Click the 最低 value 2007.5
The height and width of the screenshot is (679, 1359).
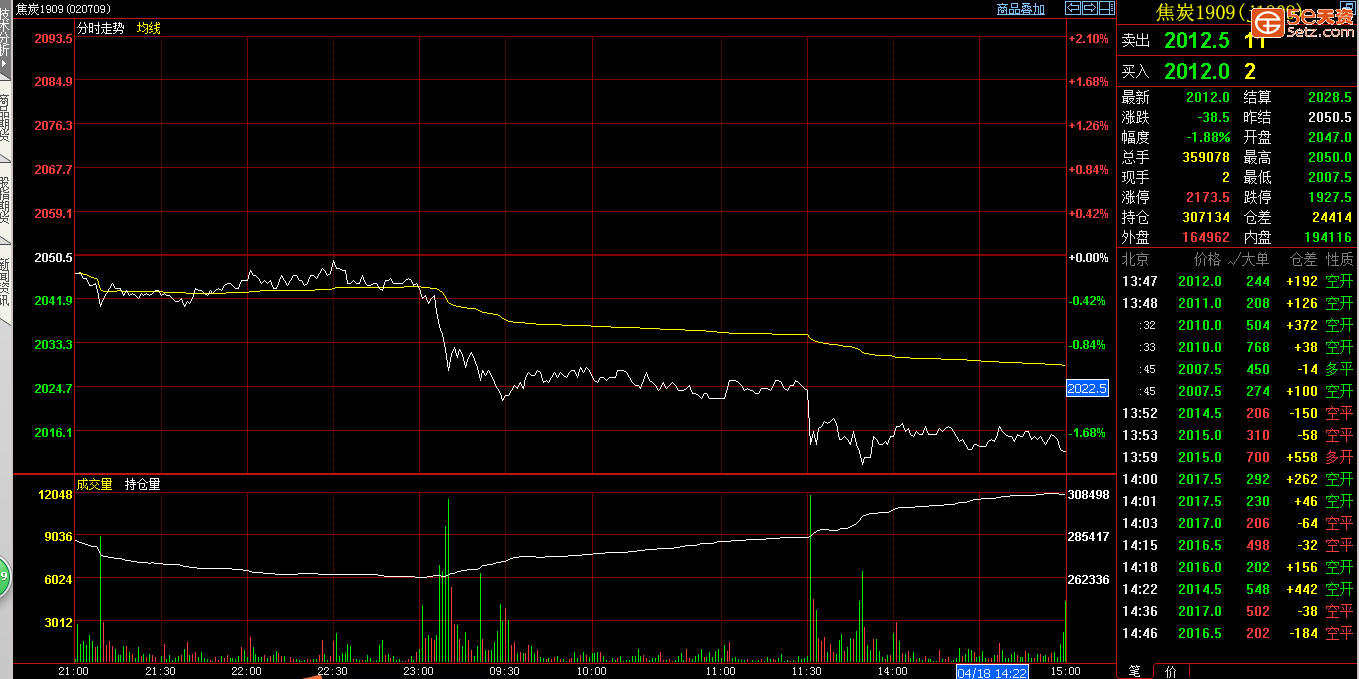tap(1330, 177)
